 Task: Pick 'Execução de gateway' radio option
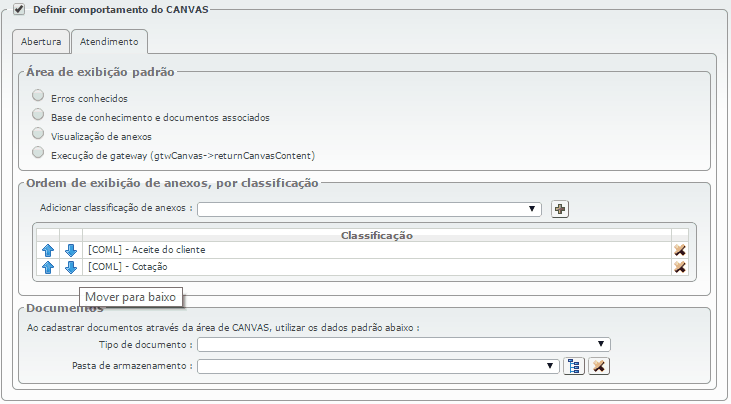38,153
